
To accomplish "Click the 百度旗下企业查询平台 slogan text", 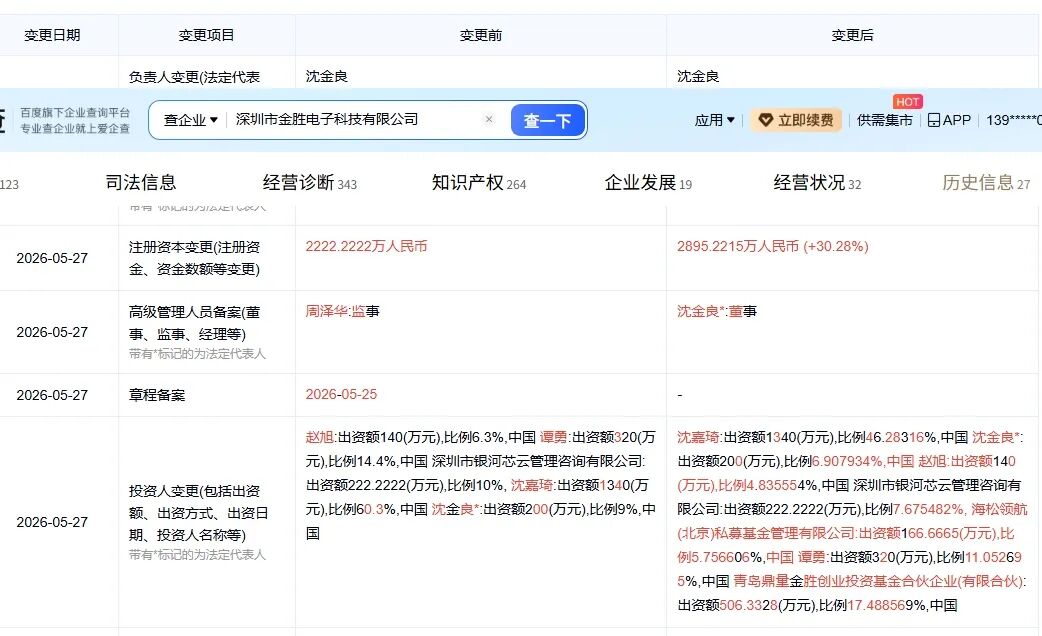I will pyautogui.click(x=75, y=112).
